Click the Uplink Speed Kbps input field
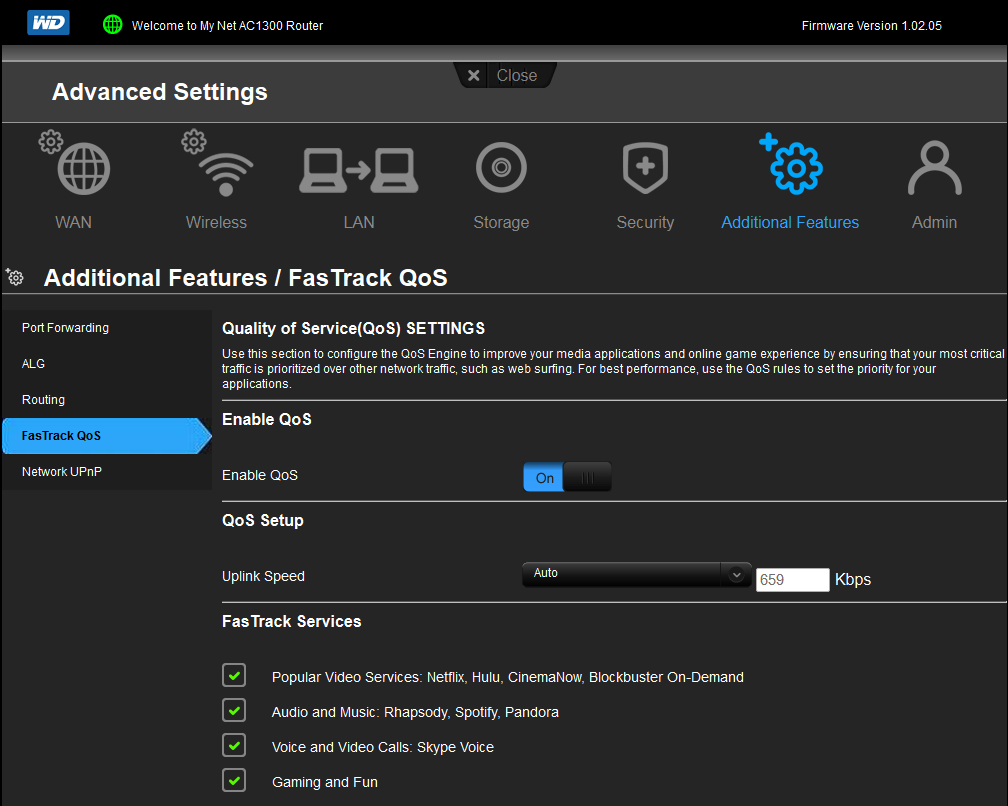 click(x=793, y=580)
